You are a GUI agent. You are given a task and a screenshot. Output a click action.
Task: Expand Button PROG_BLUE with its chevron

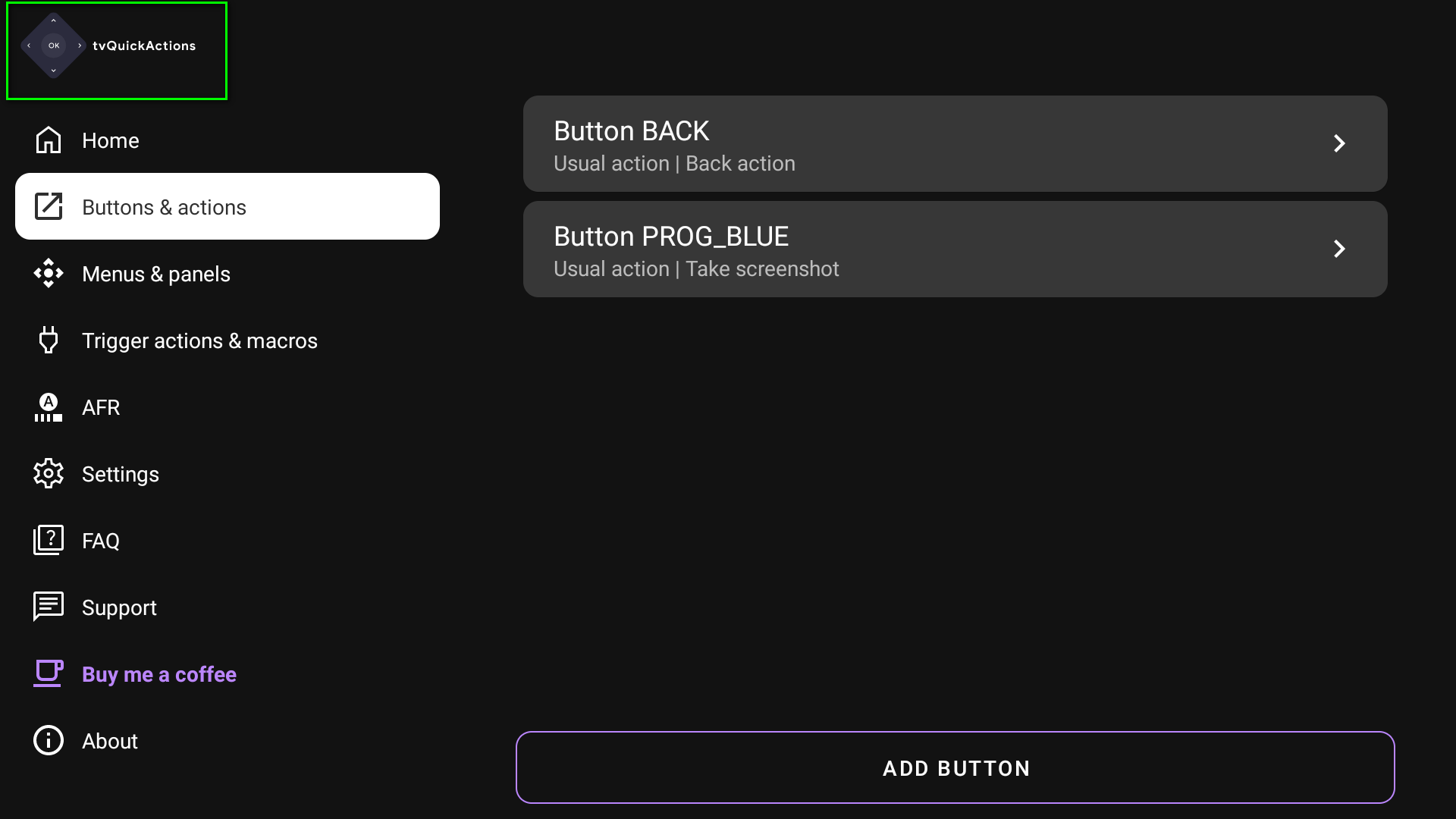pos(1339,249)
